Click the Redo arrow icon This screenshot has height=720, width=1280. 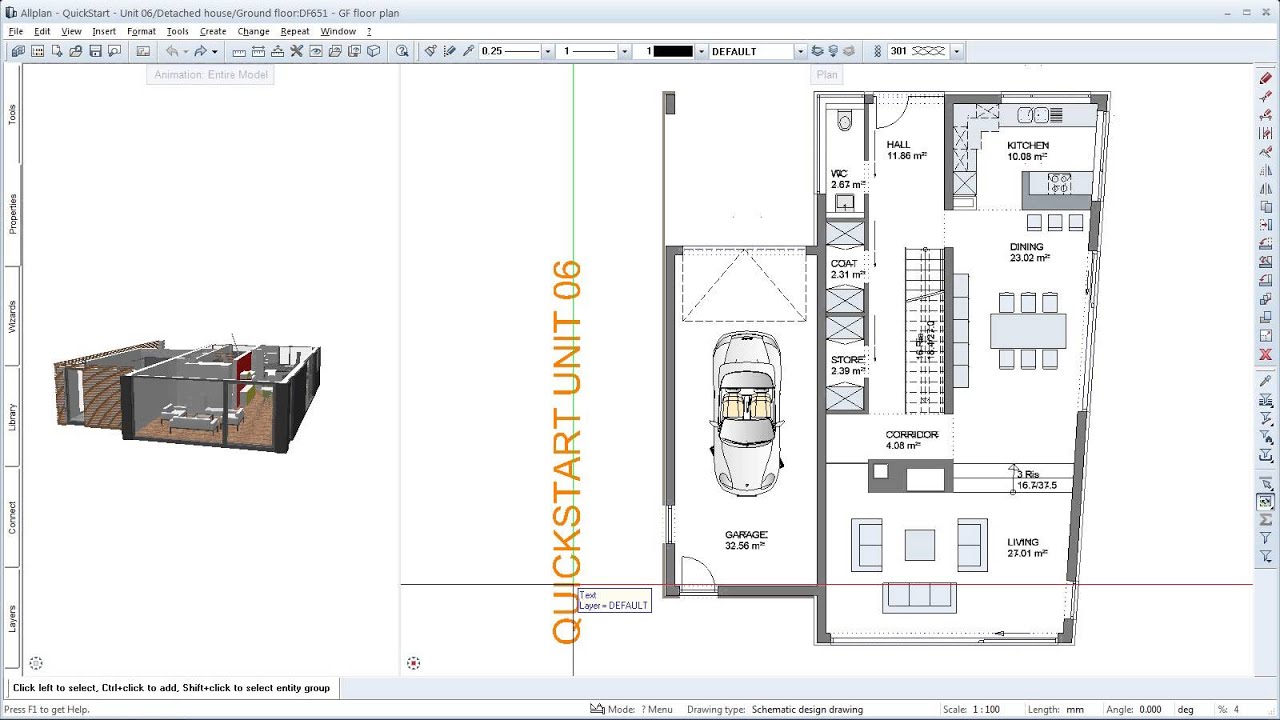(x=200, y=51)
